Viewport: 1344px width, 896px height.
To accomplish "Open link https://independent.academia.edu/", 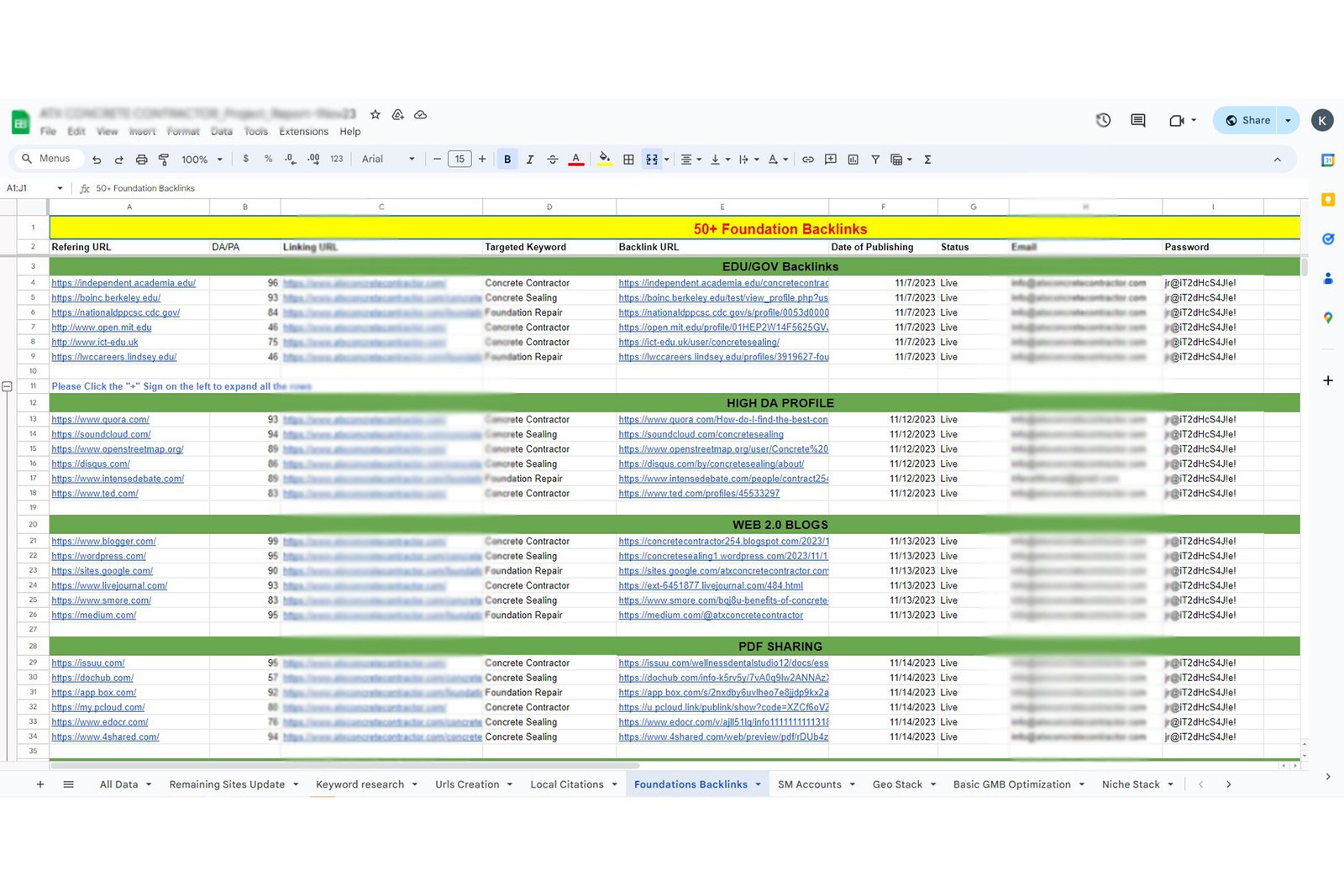I will 123,283.
